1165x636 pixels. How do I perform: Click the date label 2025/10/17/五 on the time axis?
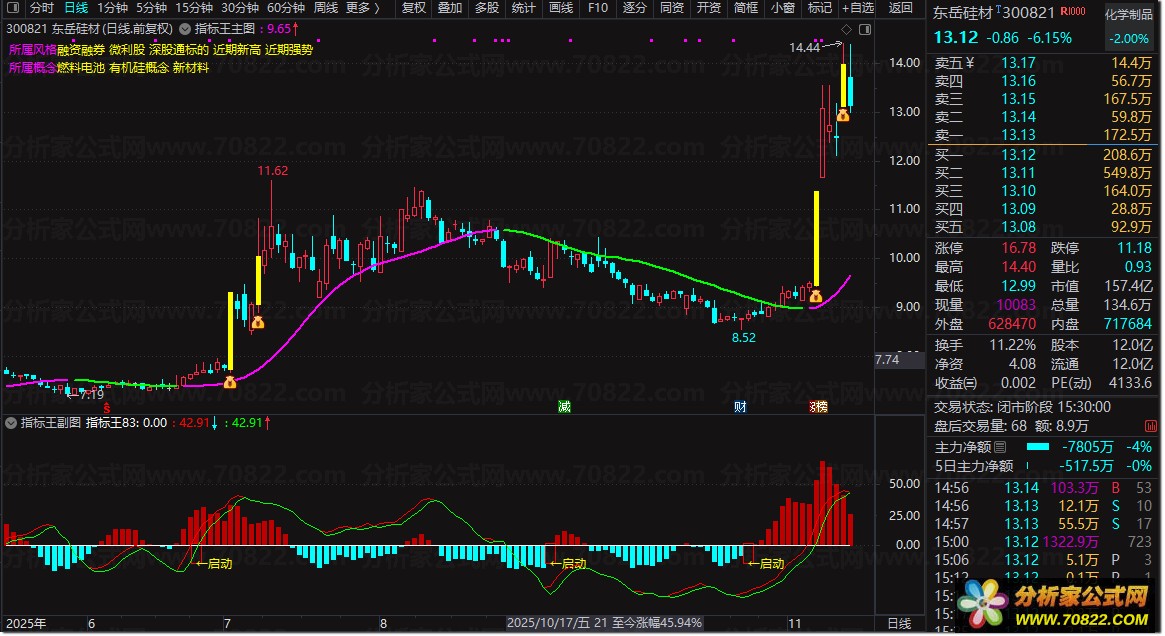click(549, 623)
